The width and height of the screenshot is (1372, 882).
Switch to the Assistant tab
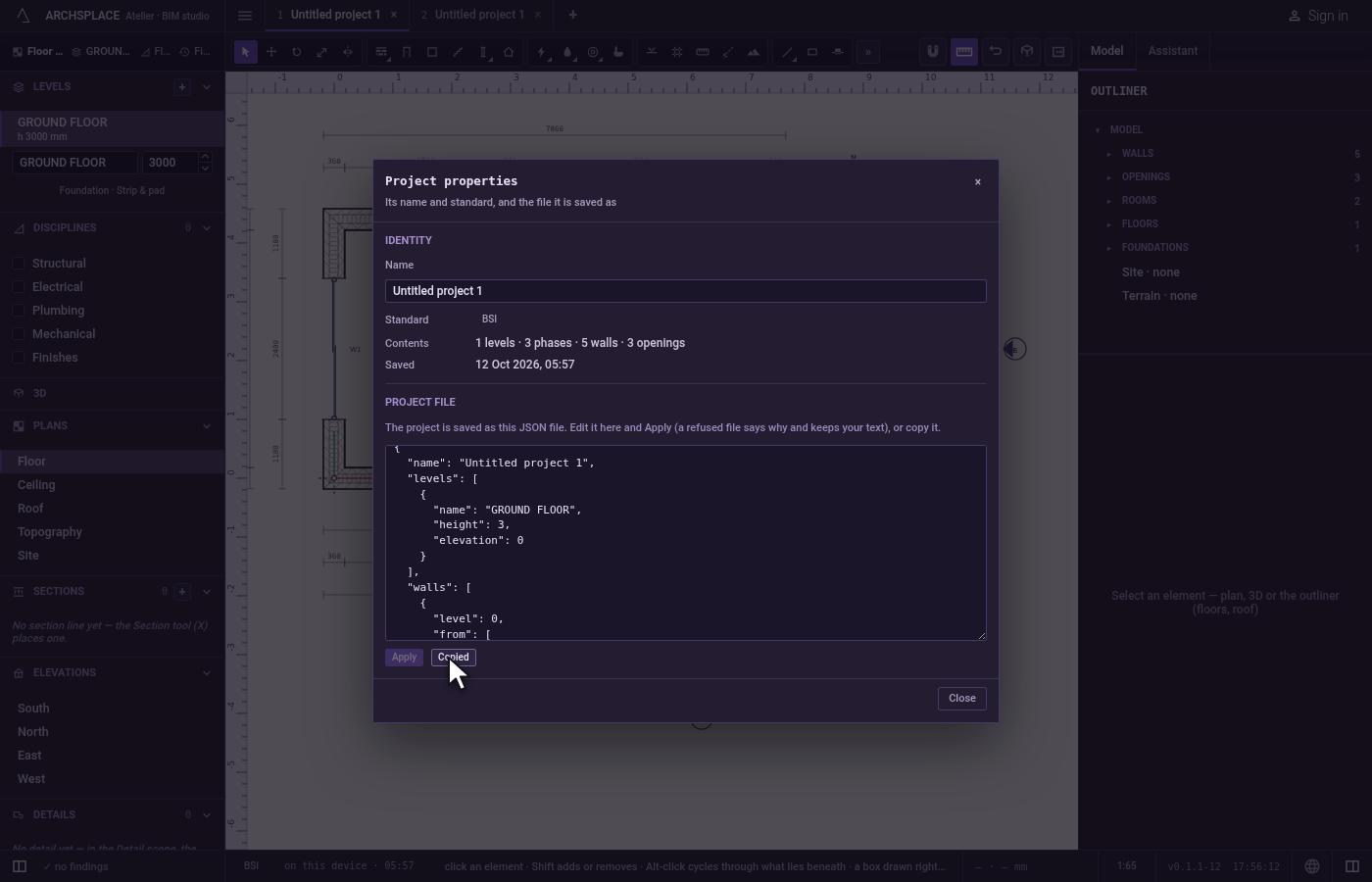click(x=1173, y=51)
